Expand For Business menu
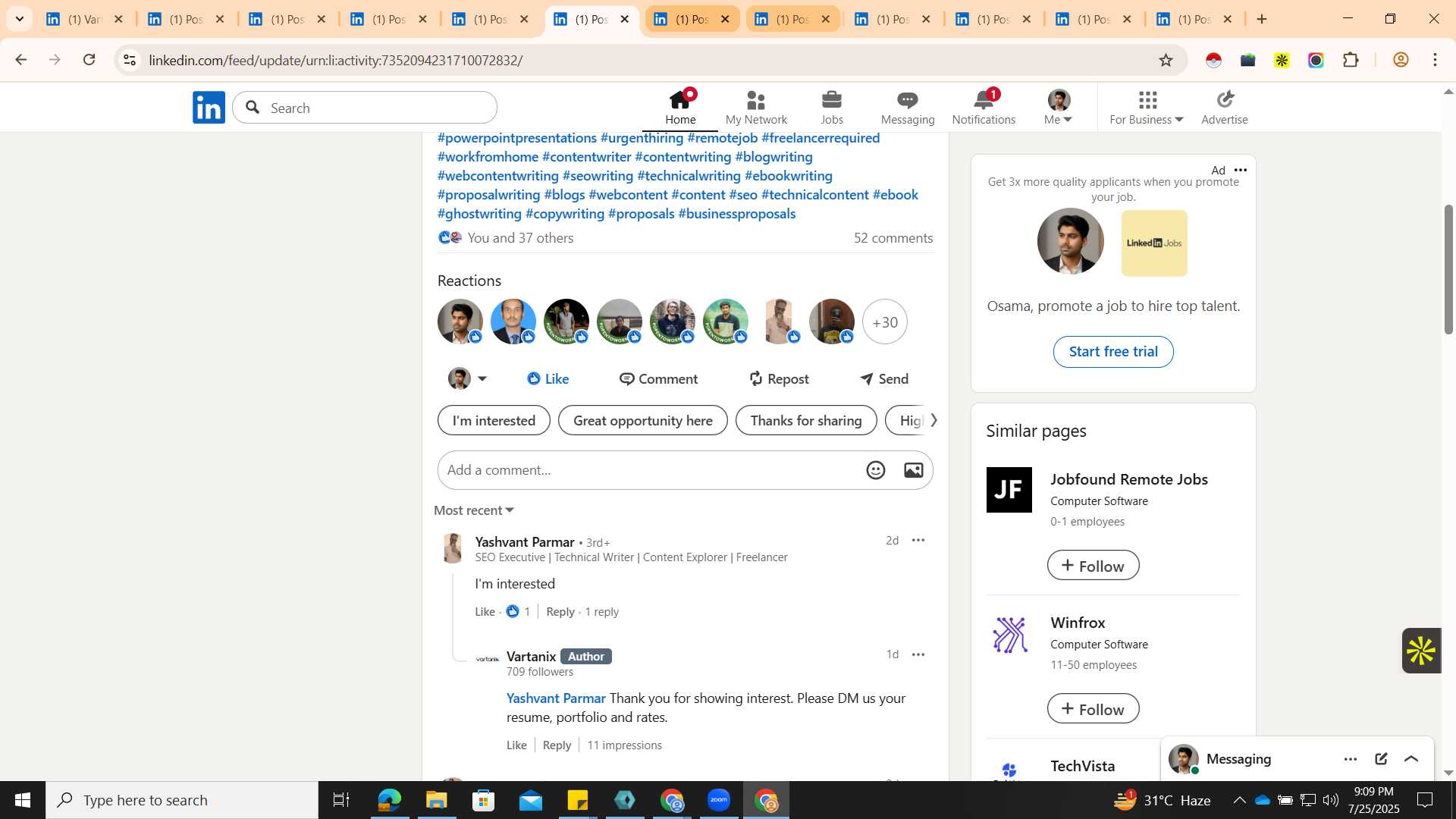1456x819 pixels. (1146, 107)
